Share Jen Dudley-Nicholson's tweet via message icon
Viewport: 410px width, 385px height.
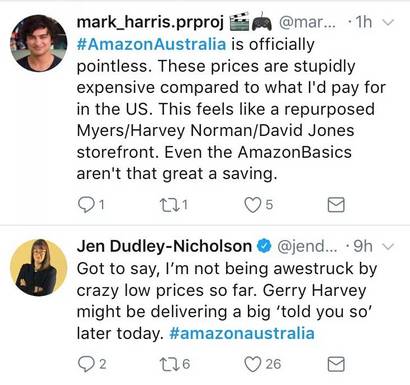(336, 364)
